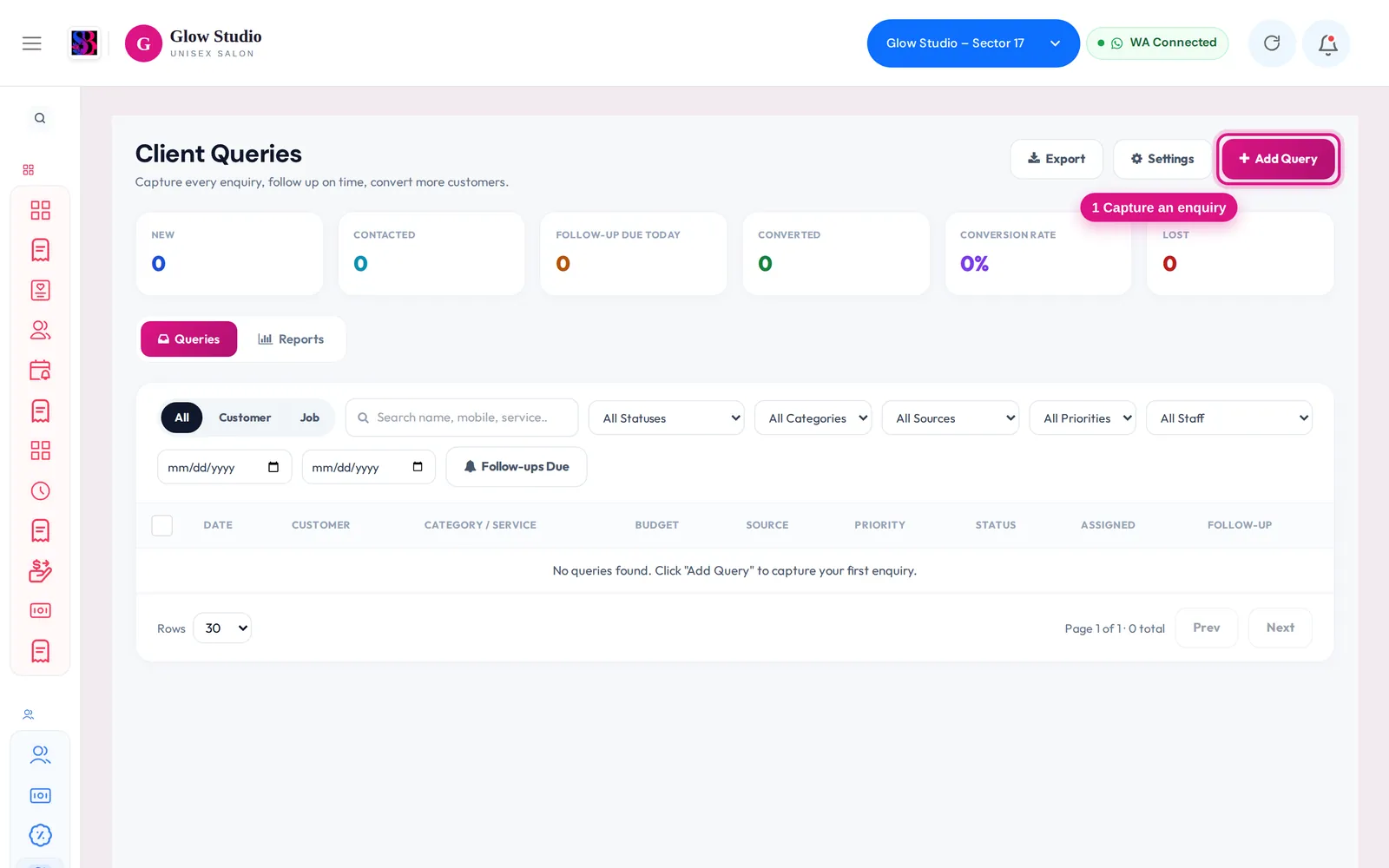Select the All segment filter
The height and width of the screenshot is (868, 1389).
click(x=181, y=418)
